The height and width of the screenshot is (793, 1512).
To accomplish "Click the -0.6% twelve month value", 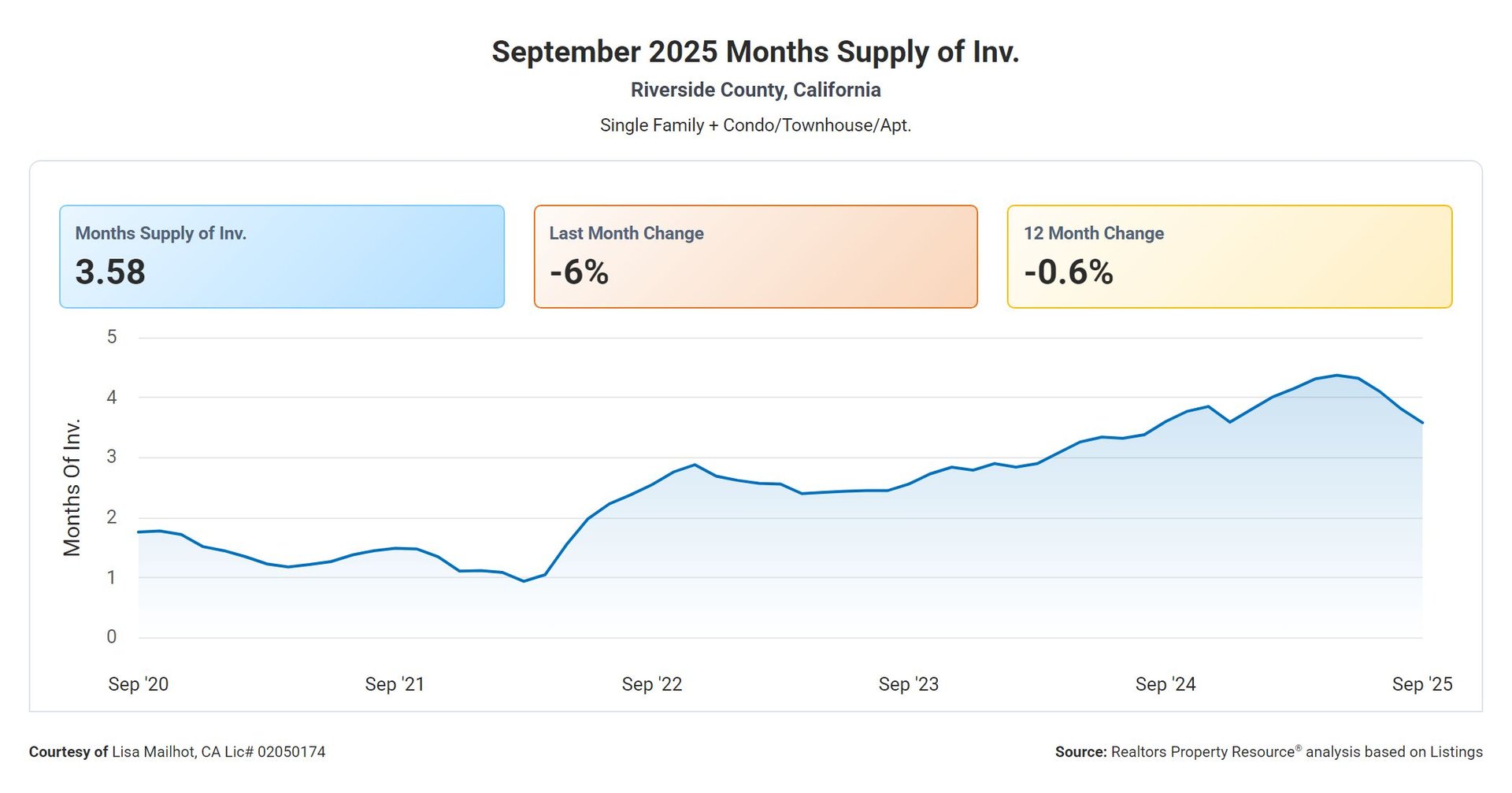I will click(1068, 272).
